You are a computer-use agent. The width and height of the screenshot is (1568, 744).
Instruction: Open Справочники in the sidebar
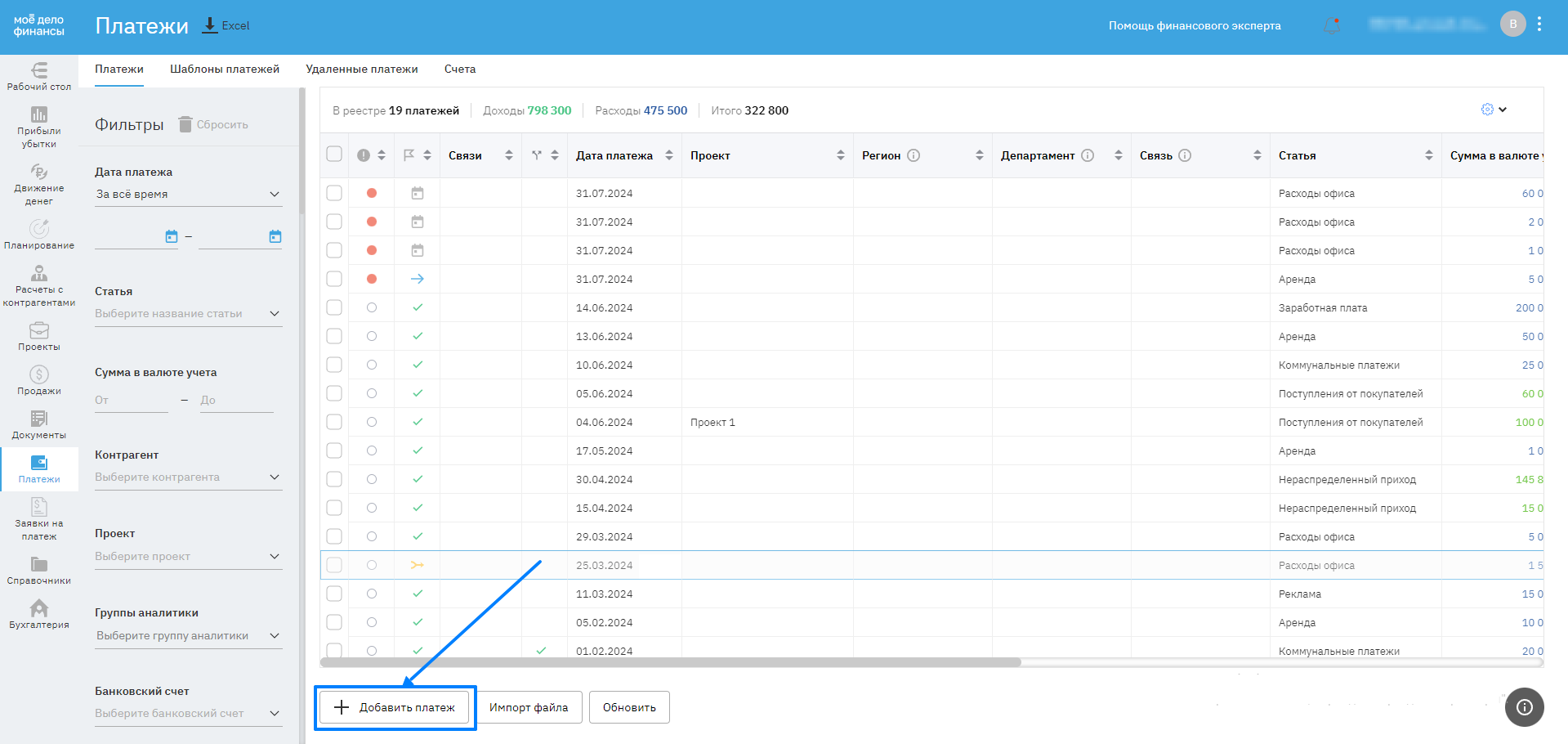click(x=38, y=570)
